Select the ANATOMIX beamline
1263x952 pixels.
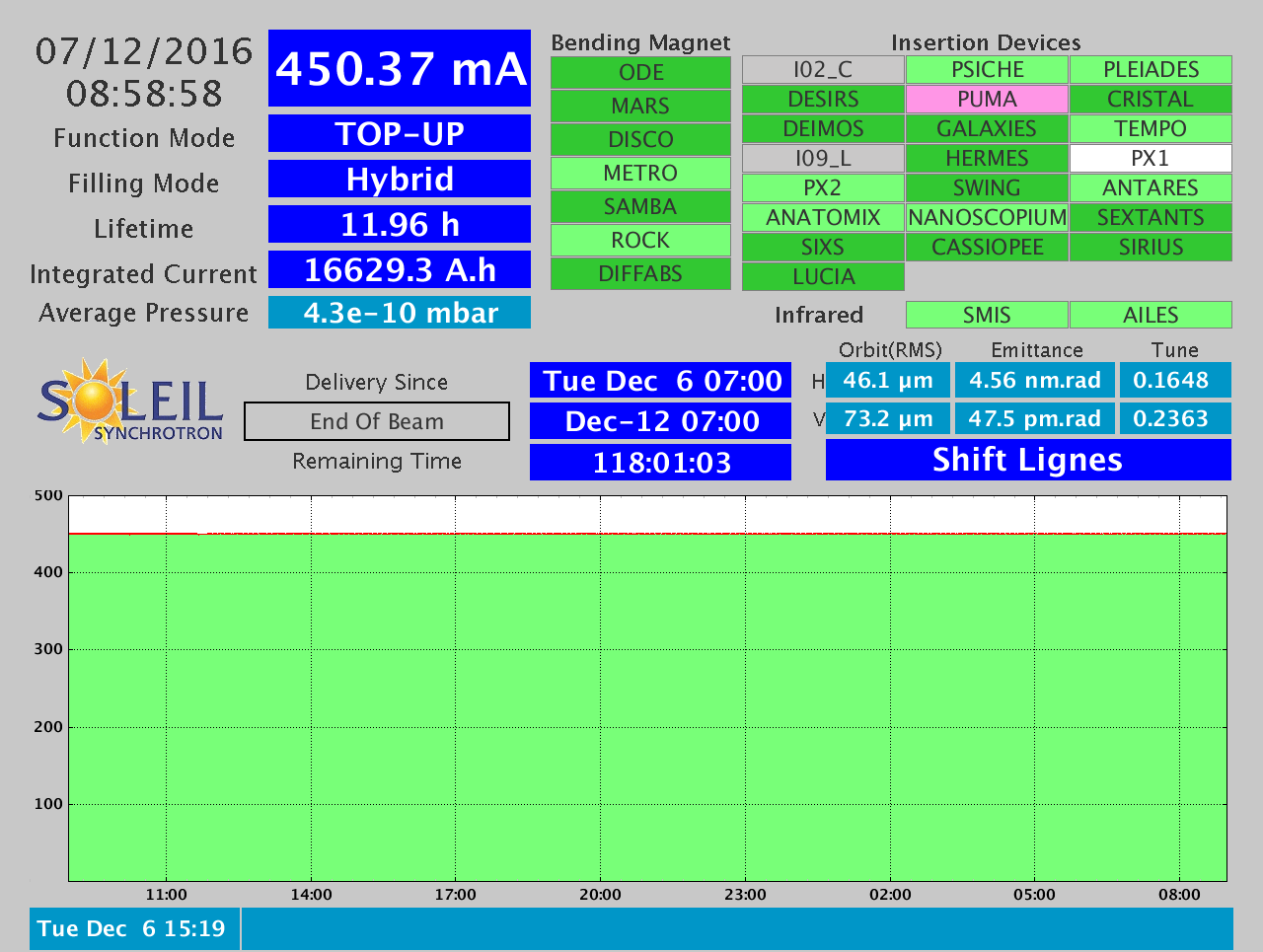(823, 217)
